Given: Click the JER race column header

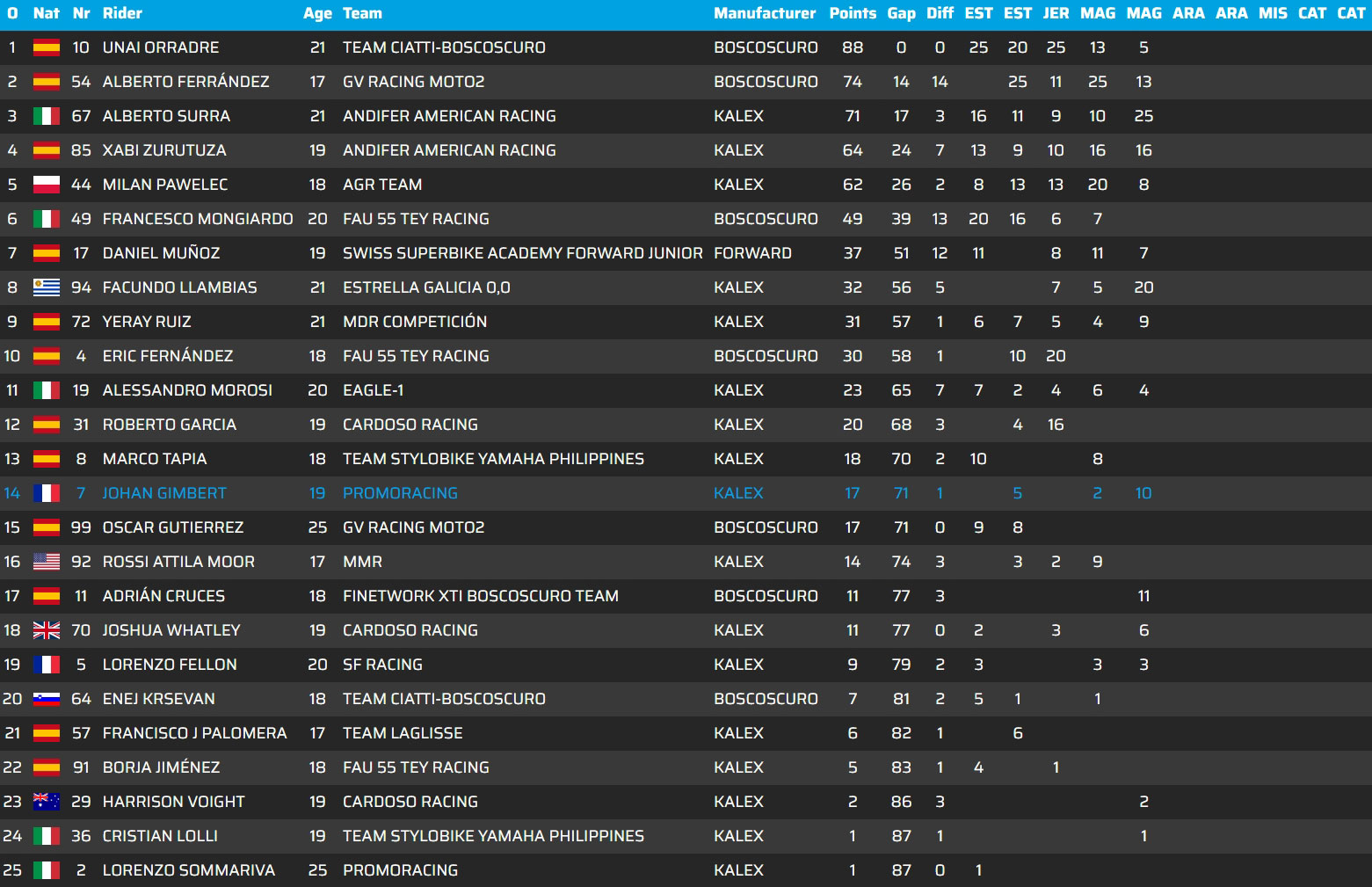Looking at the screenshot, I should tap(1055, 13).
